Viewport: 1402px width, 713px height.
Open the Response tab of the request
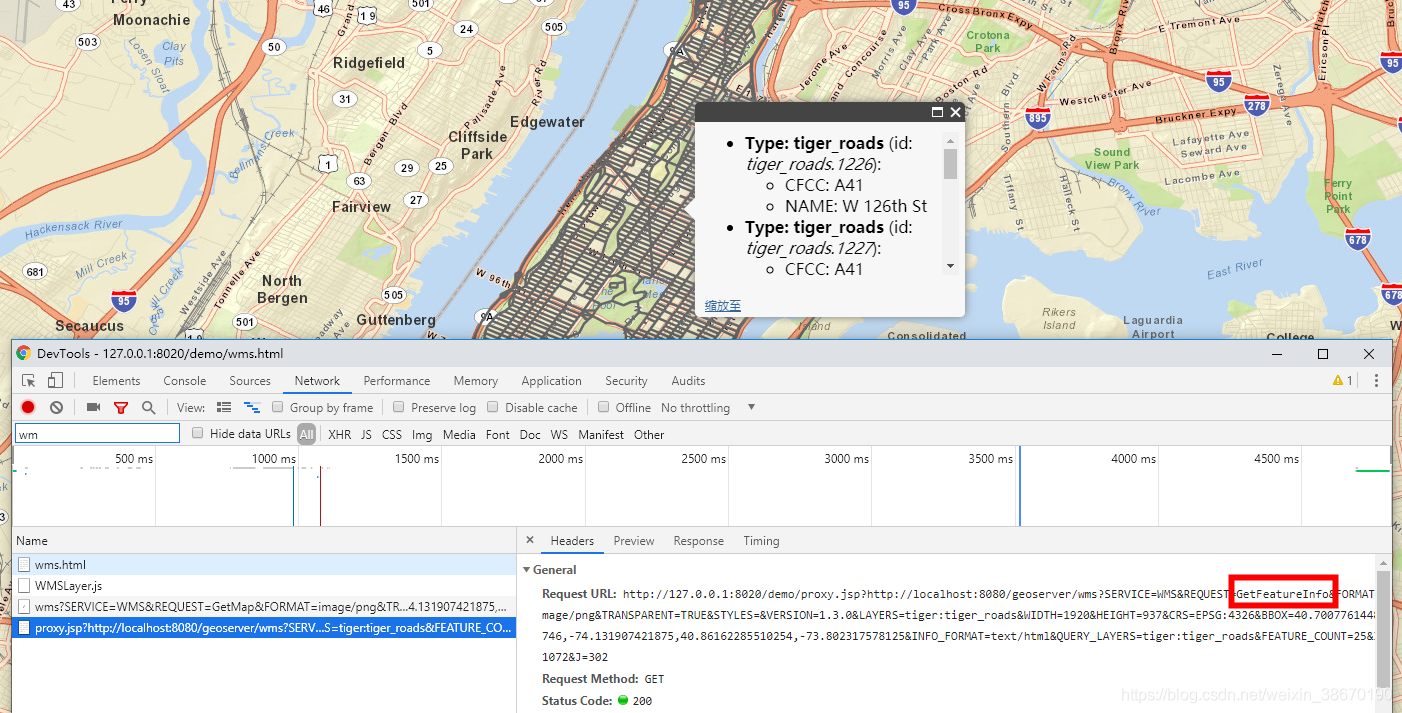[698, 541]
